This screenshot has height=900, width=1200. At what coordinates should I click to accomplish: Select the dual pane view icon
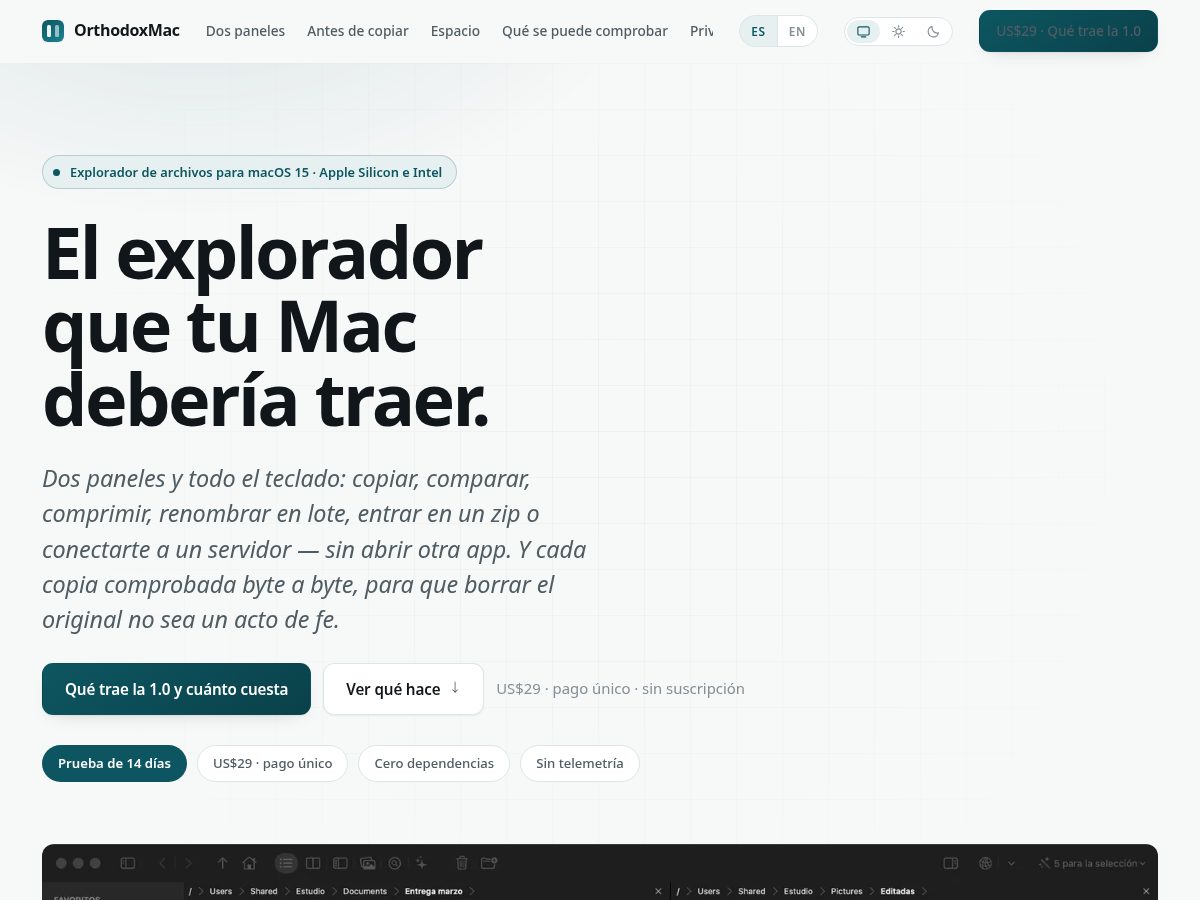click(313, 863)
